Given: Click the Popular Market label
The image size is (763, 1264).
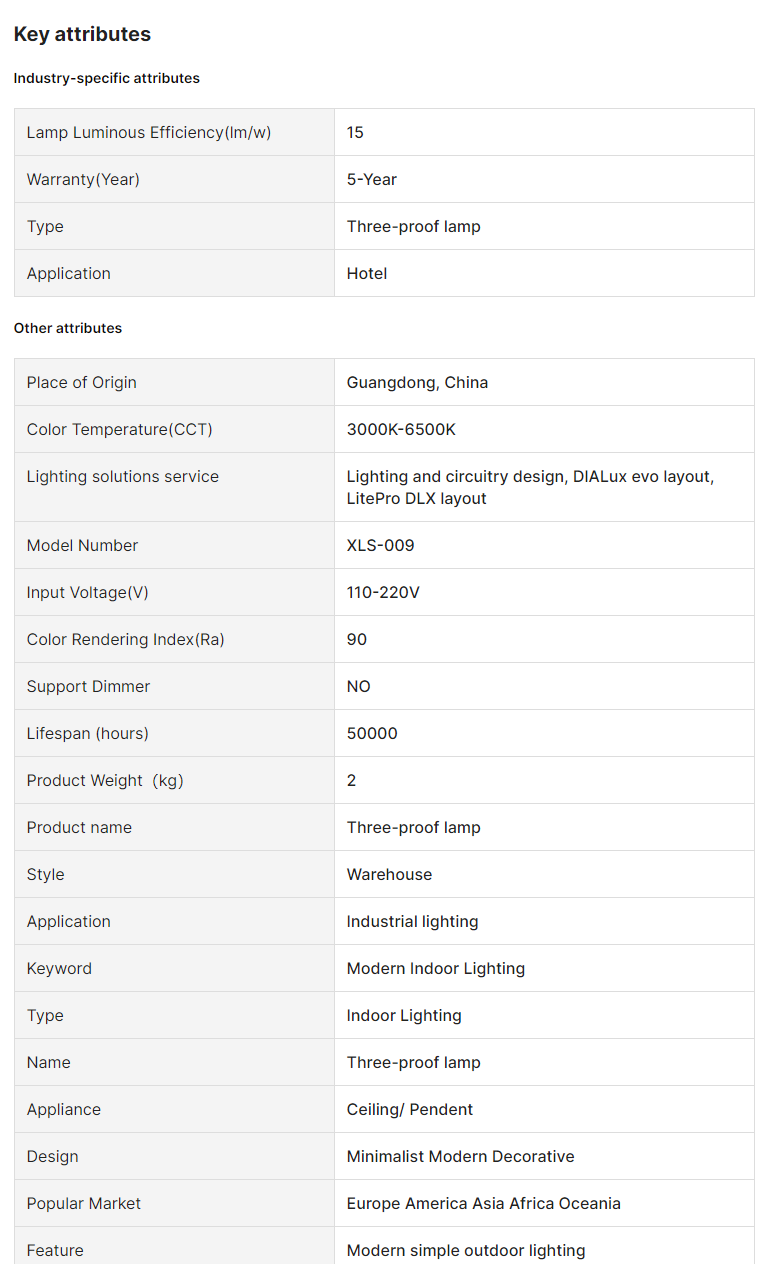Looking at the screenshot, I should pos(84,1203).
